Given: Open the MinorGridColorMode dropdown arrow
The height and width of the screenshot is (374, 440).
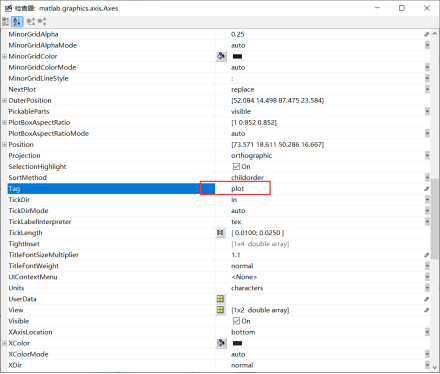Looking at the screenshot, I should (x=427, y=67).
